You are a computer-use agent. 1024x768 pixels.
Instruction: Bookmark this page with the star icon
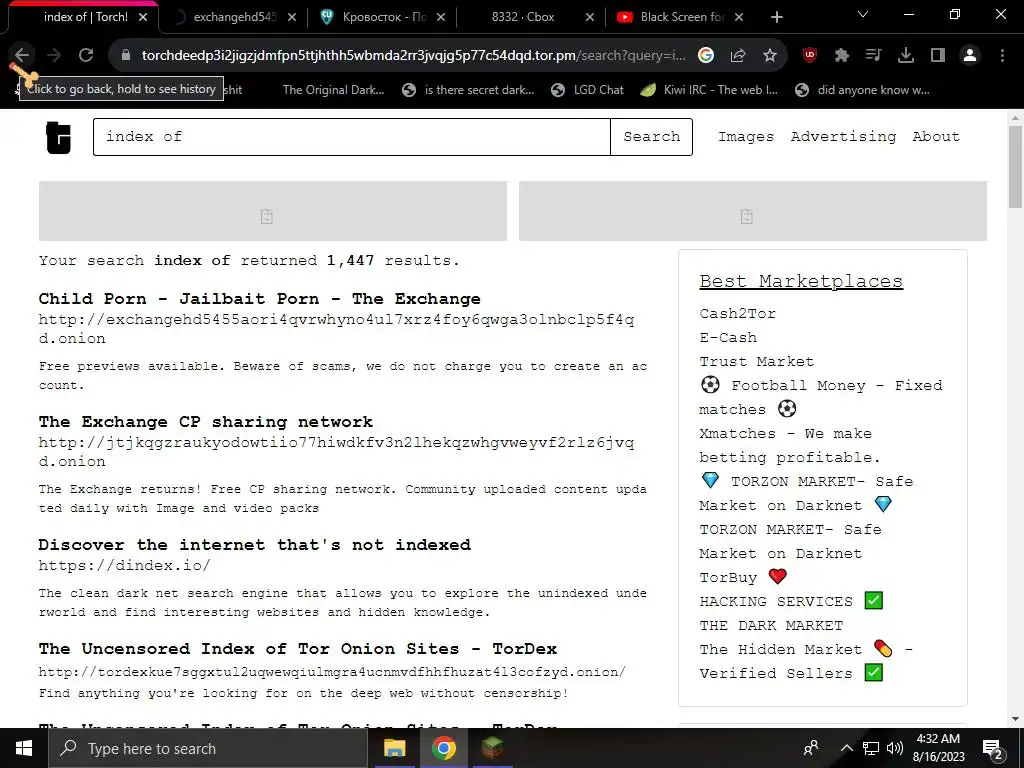point(770,56)
